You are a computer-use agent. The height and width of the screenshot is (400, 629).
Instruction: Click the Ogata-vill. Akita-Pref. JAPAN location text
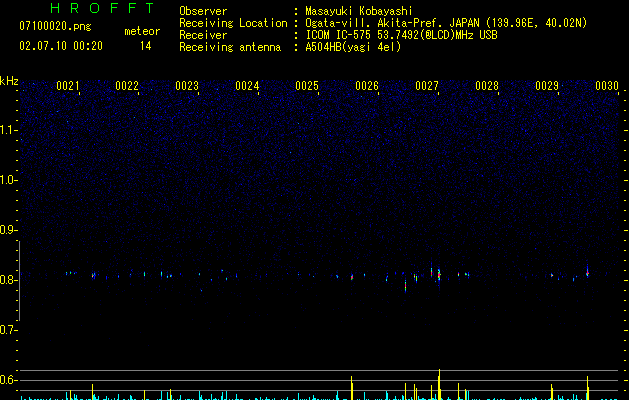pyautogui.click(x=446, y=23)
